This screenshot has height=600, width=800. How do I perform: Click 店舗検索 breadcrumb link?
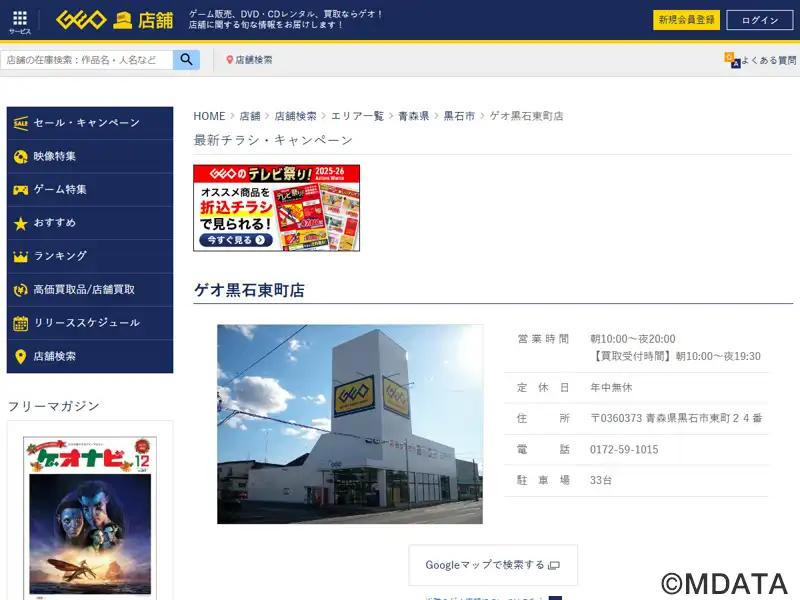click(295, 116)
